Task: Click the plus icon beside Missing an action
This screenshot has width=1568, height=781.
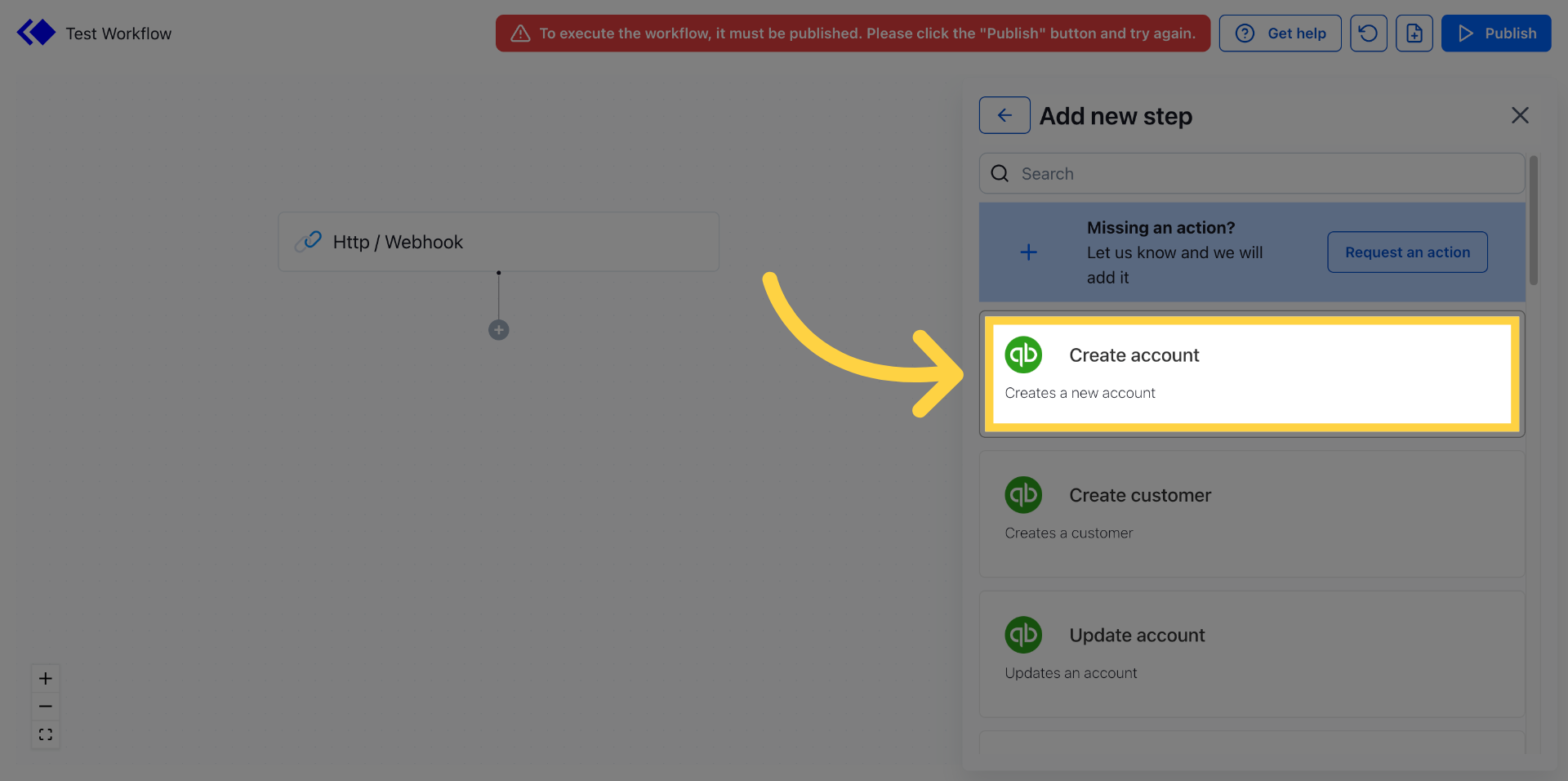Action: point(1028,252)
